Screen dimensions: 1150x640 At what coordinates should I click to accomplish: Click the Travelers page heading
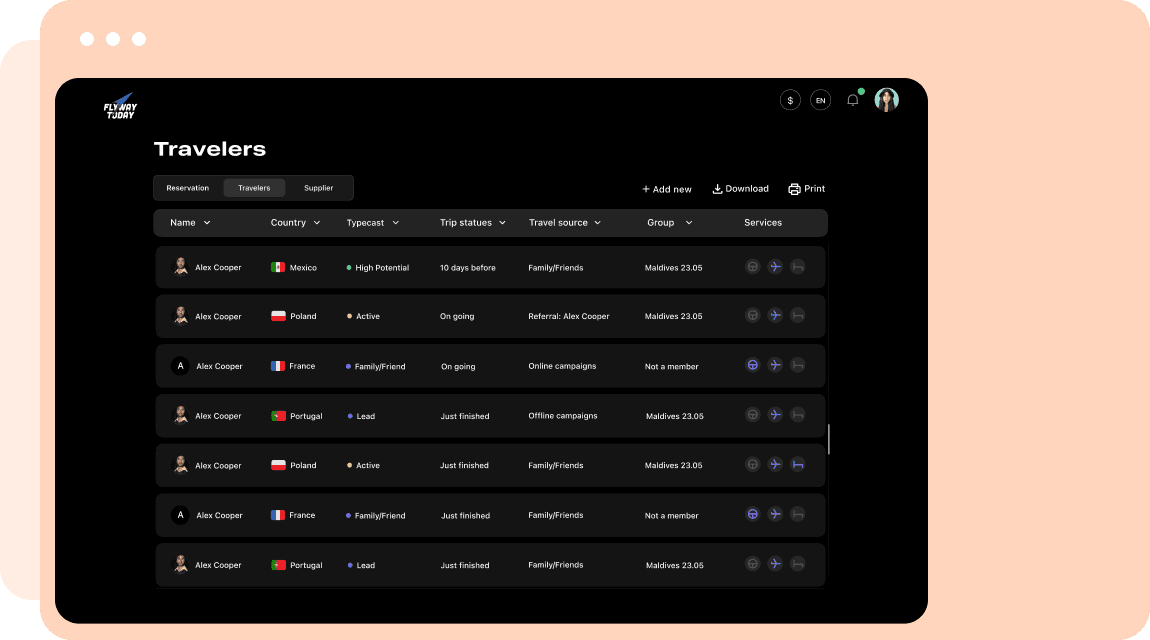click(x=210, y=149)
